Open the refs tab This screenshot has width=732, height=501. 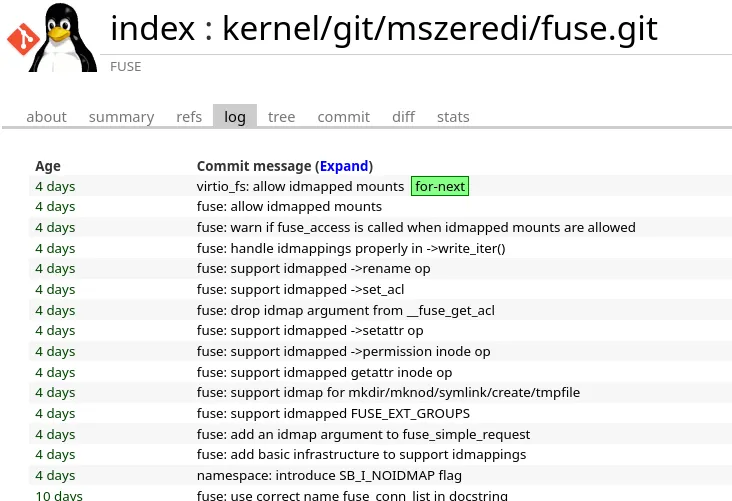[x=189, y=117]
